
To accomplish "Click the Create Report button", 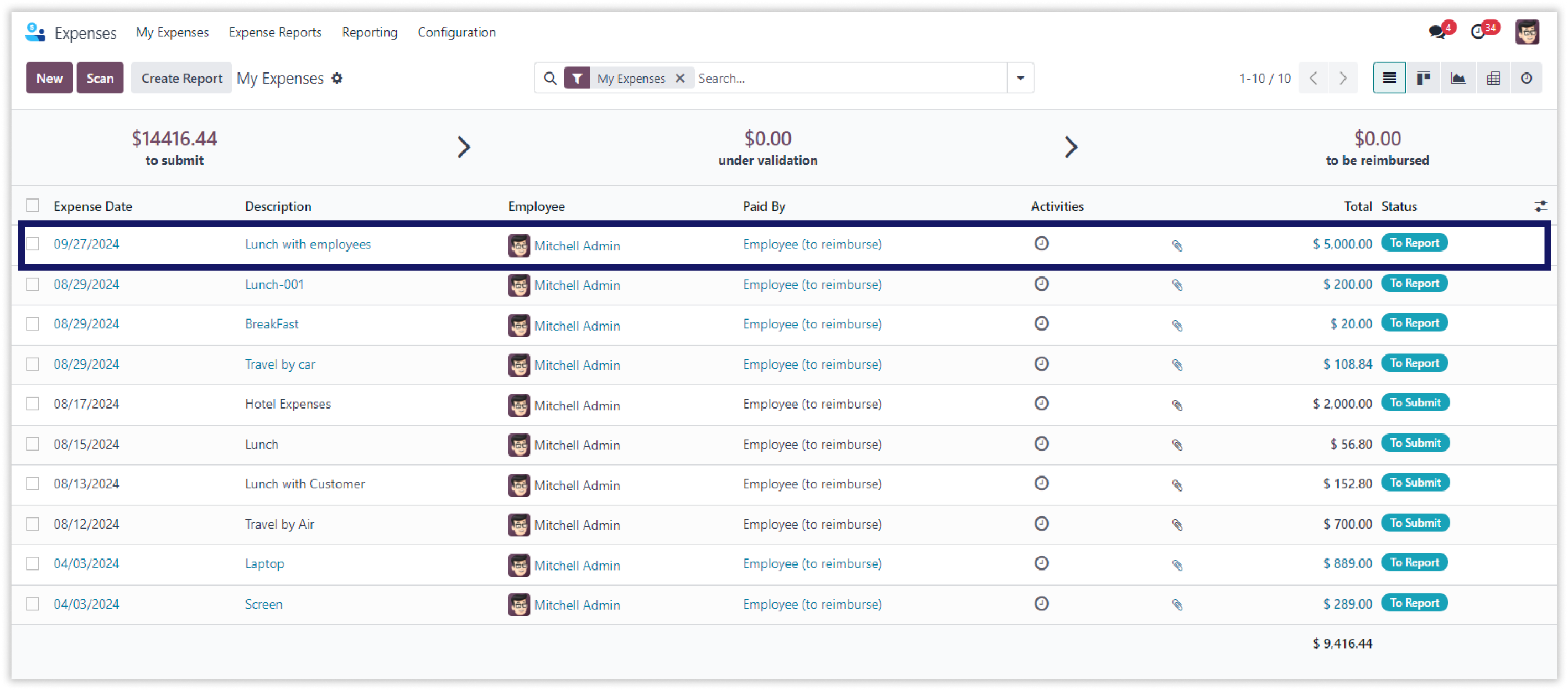I will click(x=181, y=78).
